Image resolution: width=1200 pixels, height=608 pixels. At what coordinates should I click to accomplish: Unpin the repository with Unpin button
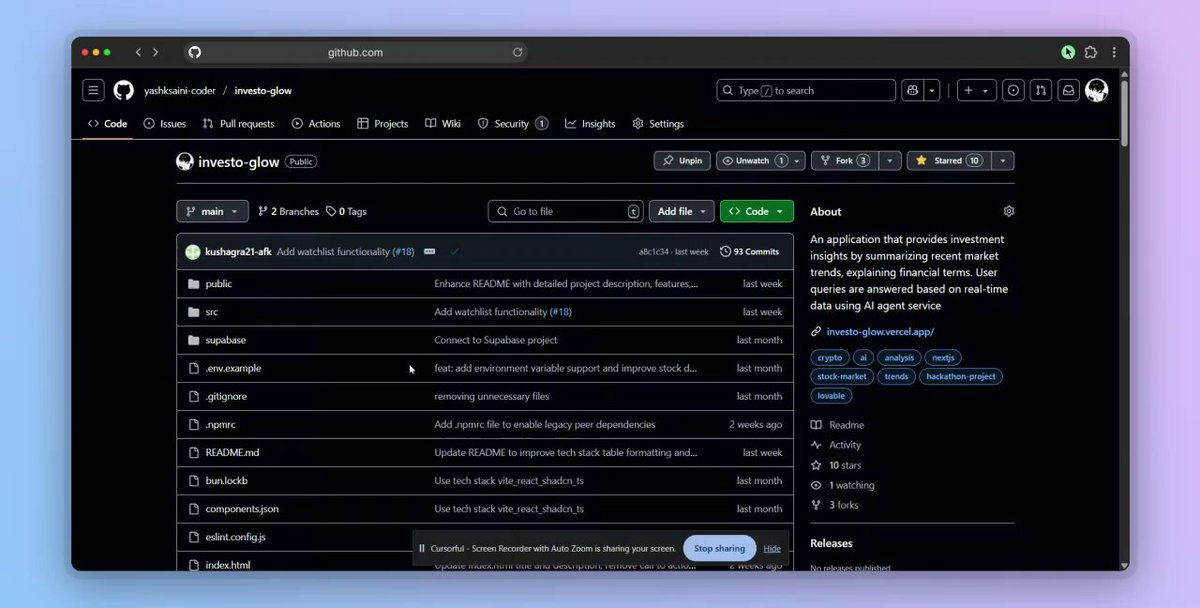(x=682, y=160)
